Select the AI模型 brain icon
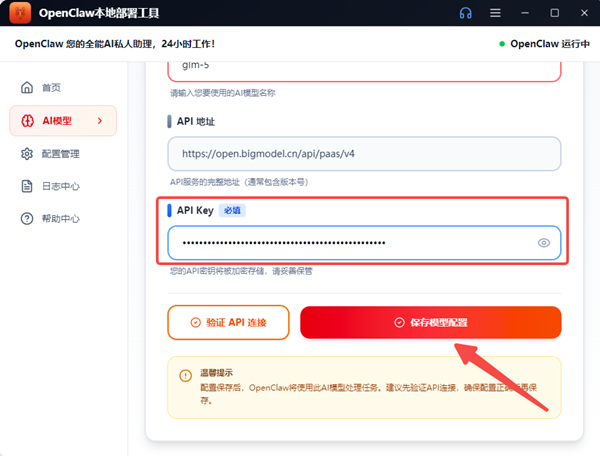The image size is (600, 456). [x=27, y=121]
